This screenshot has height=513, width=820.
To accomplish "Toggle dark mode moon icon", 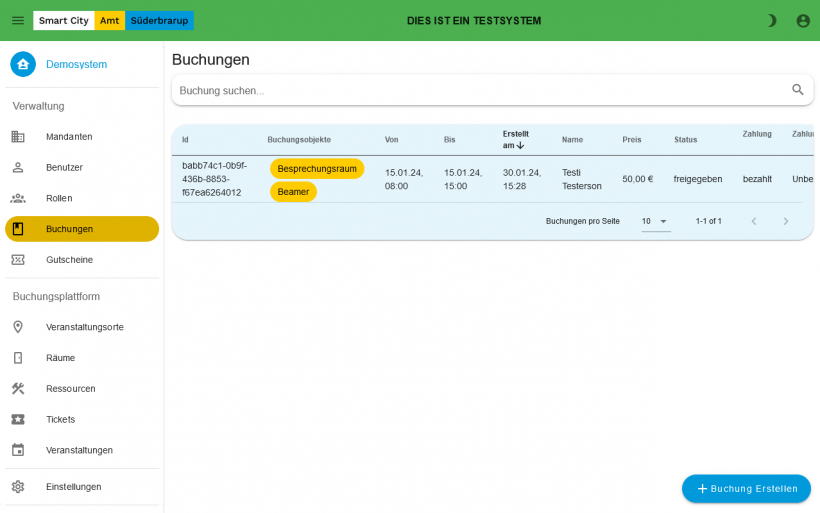I will tap(771, 20).
